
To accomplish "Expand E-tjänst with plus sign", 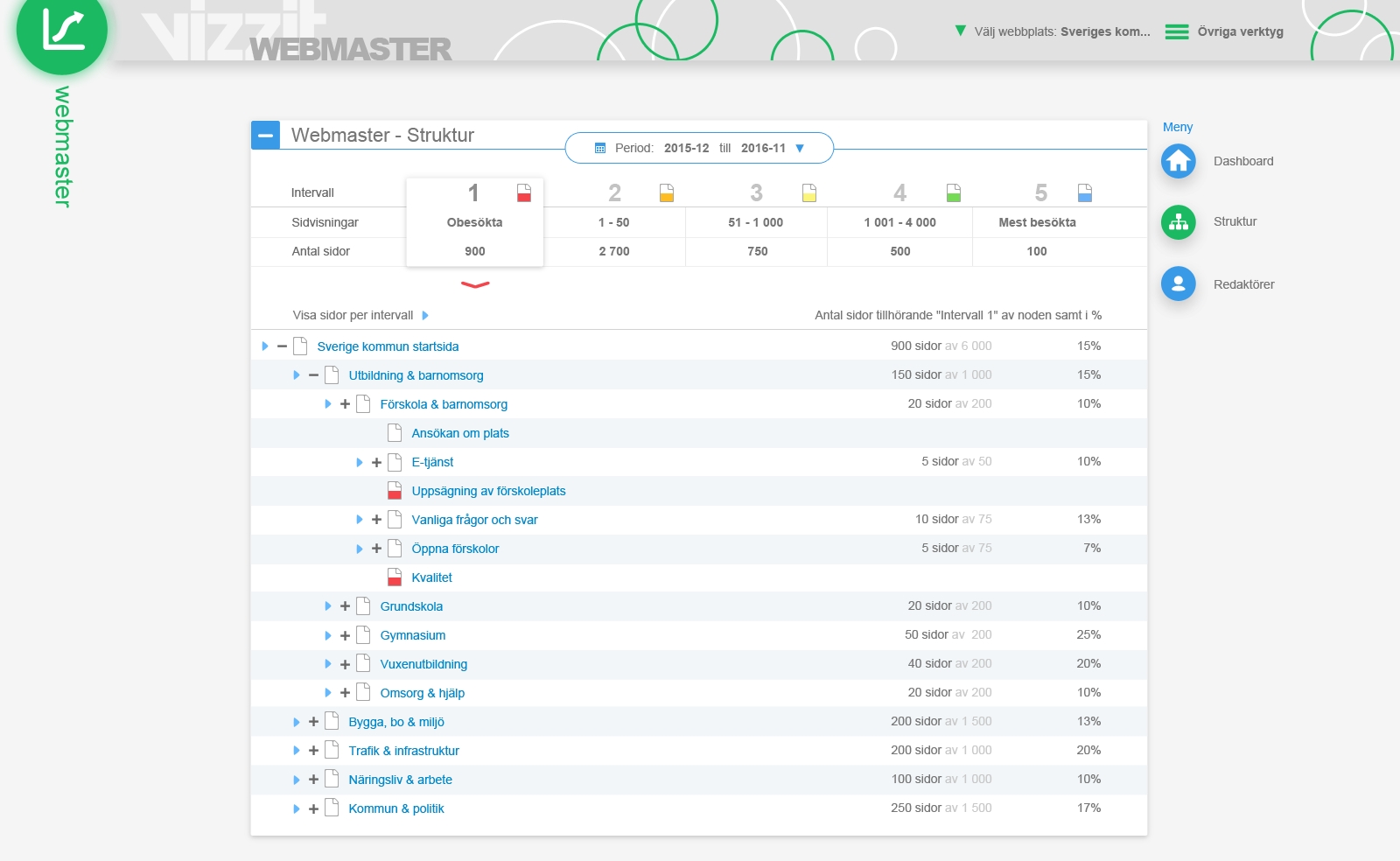I will point(376,462).
